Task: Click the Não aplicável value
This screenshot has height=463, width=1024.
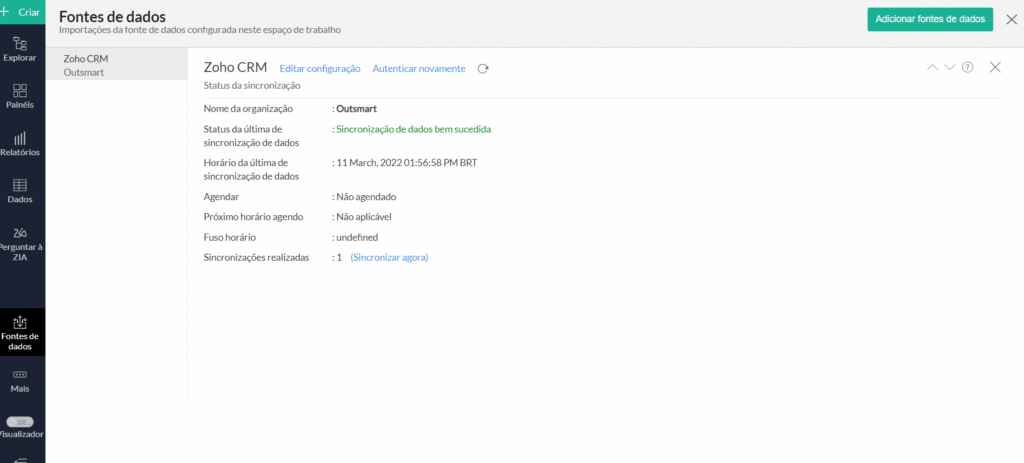Action: (x=364, y=217)
